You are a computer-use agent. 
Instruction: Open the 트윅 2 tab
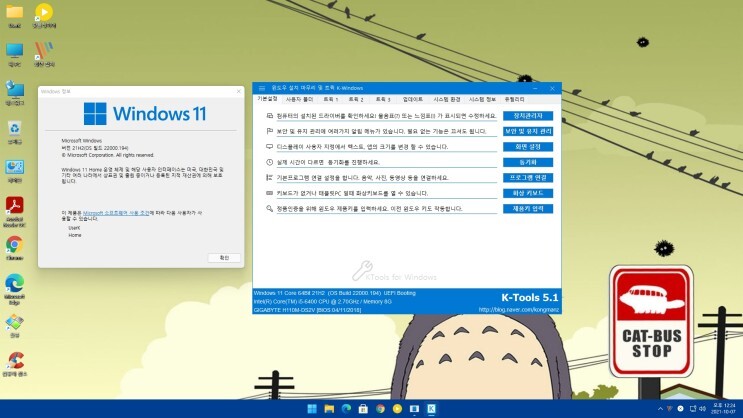click(x=356, y=100)
